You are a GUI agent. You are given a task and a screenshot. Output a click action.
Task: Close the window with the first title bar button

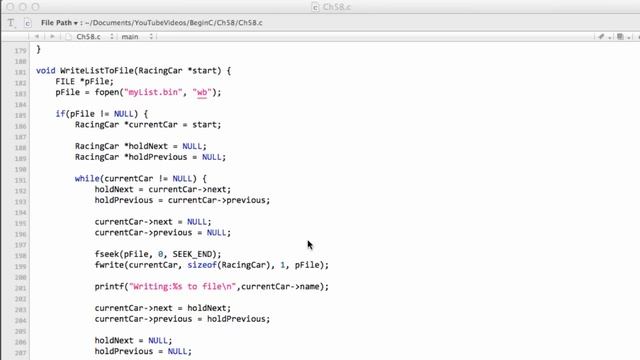coord(11,7)
